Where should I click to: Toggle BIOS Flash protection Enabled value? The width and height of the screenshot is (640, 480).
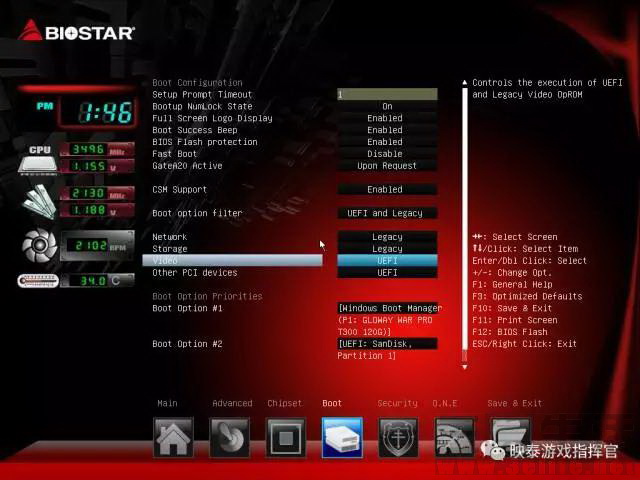[x=387, y=142]
